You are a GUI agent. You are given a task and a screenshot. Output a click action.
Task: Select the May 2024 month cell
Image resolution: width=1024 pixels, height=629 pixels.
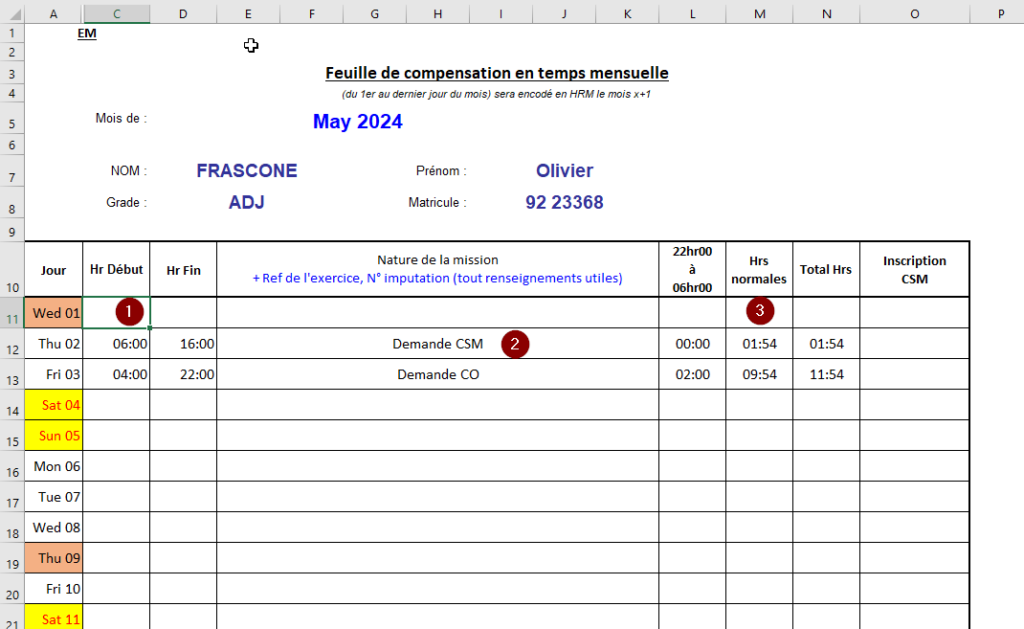(x=357, y=122)
